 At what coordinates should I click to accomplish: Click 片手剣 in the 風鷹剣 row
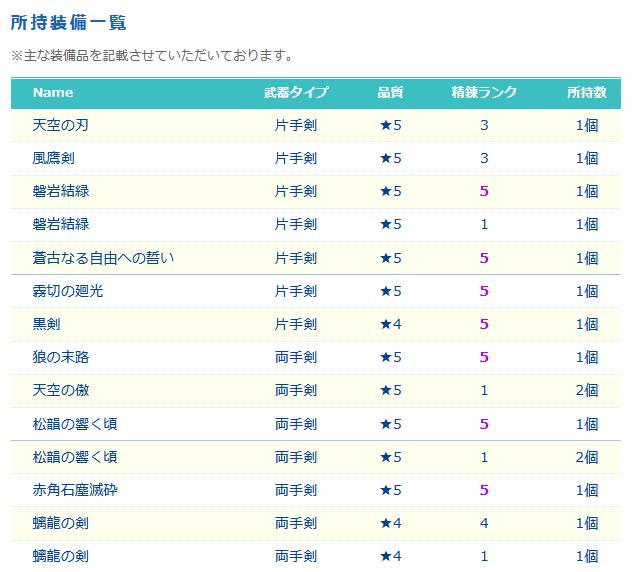pyautogui.click(x=296, y=158)
